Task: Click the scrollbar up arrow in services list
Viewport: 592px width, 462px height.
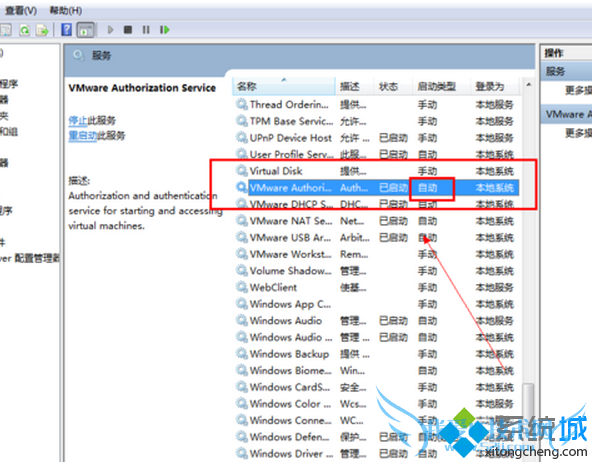Action: [x=529, y=85]
